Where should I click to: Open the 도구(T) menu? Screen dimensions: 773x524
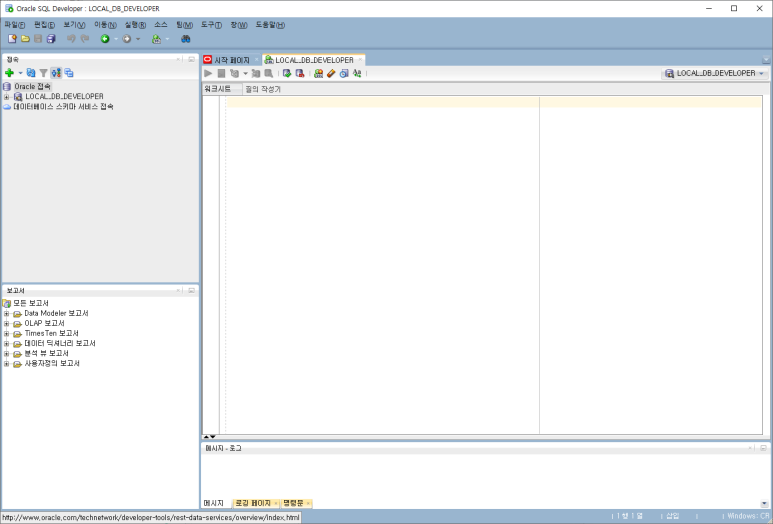click(211, 25)
